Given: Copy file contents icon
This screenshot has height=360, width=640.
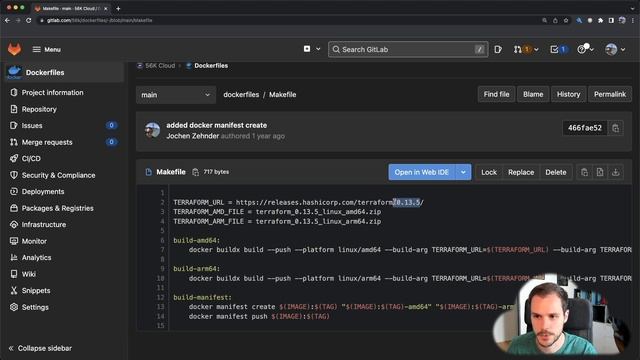Looking at the screenshot, I should [584, 172].
